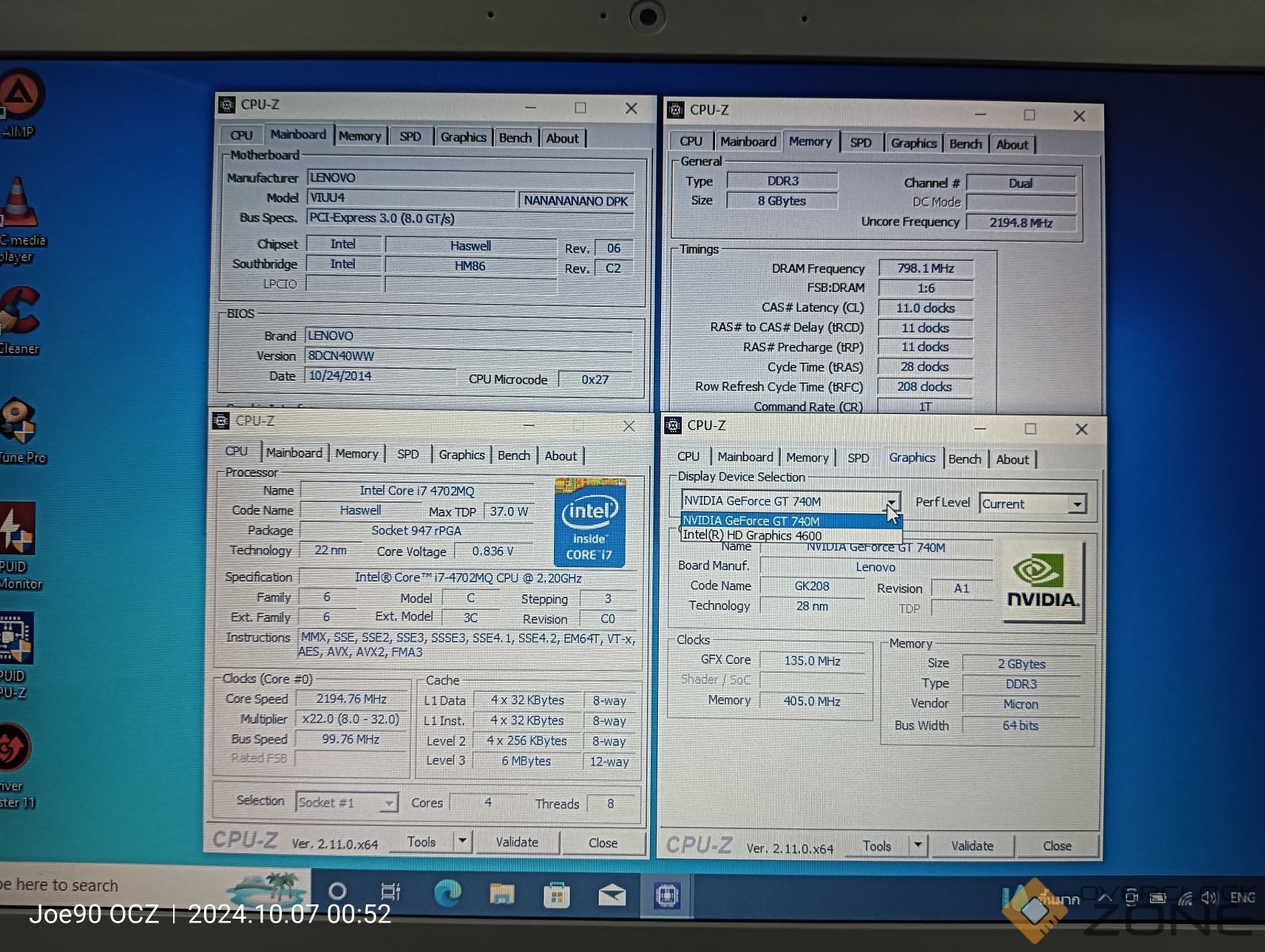
Task: Click Close in the CPU window
Action: (603, 843)
